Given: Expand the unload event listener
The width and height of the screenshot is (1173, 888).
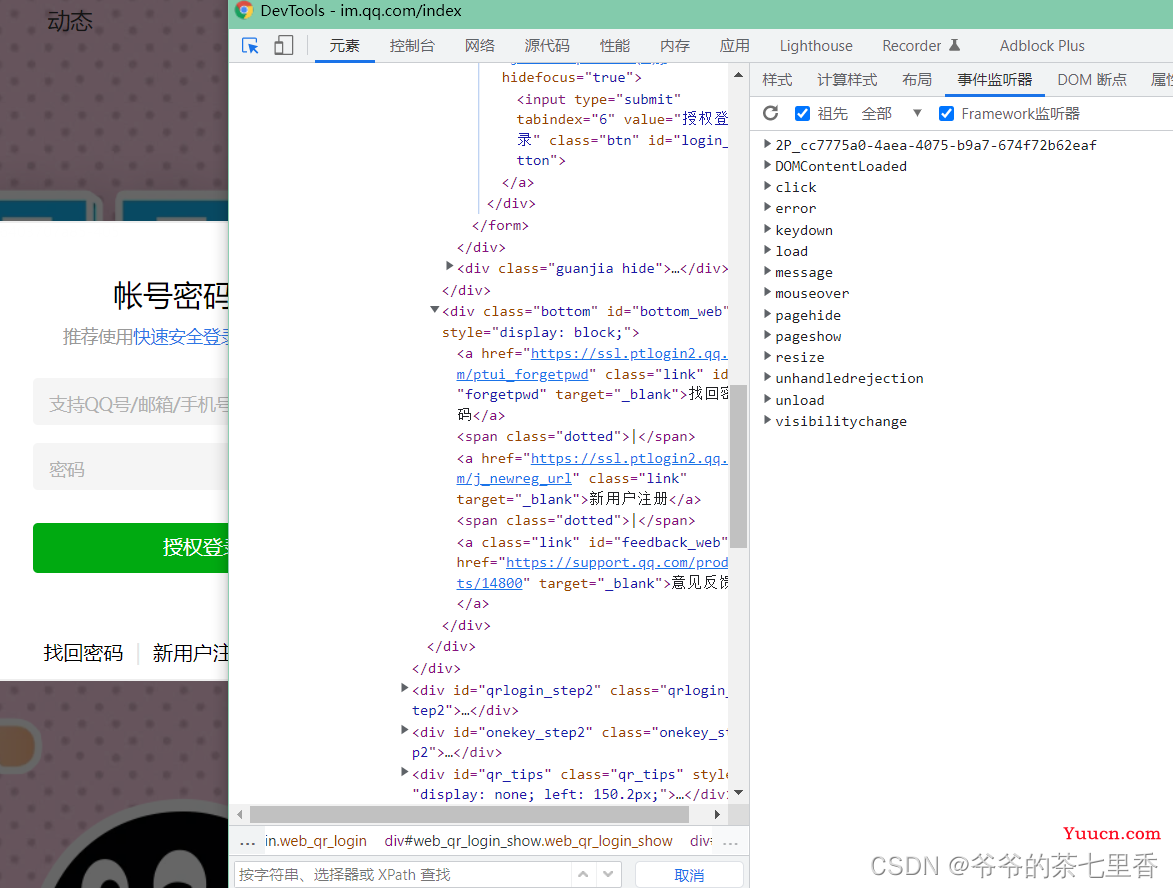Looking at the screenshot, I should pos(768,399).
